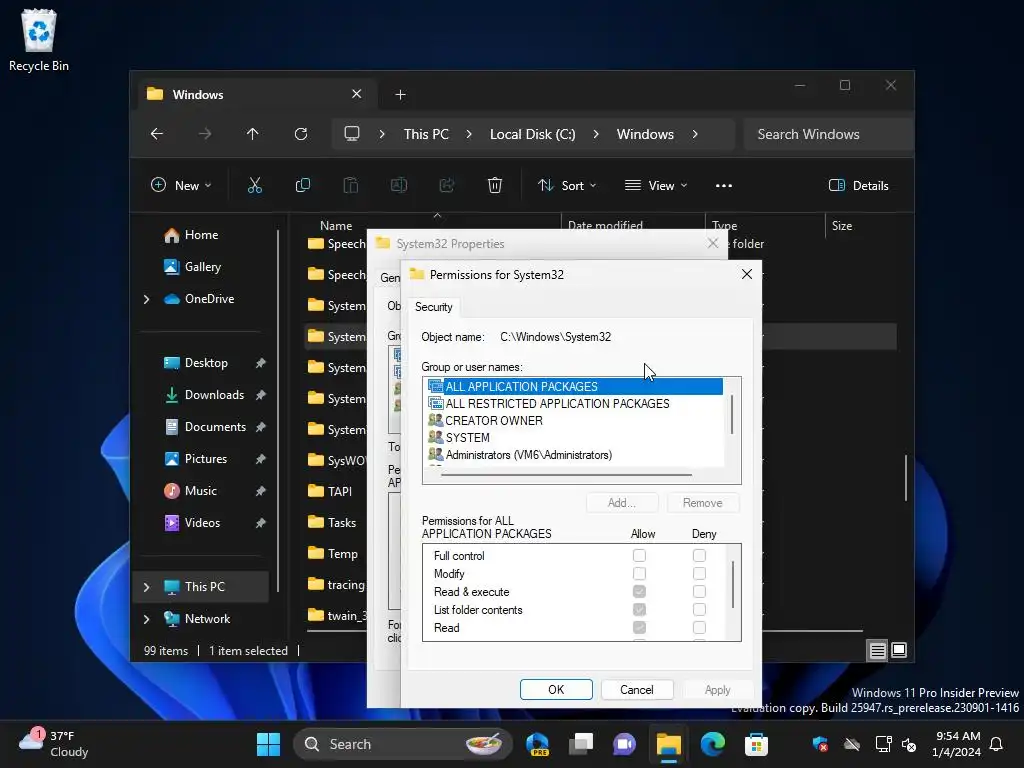Expand the Network tree node
Screen dimensions: 1024x768
[146, 619]
